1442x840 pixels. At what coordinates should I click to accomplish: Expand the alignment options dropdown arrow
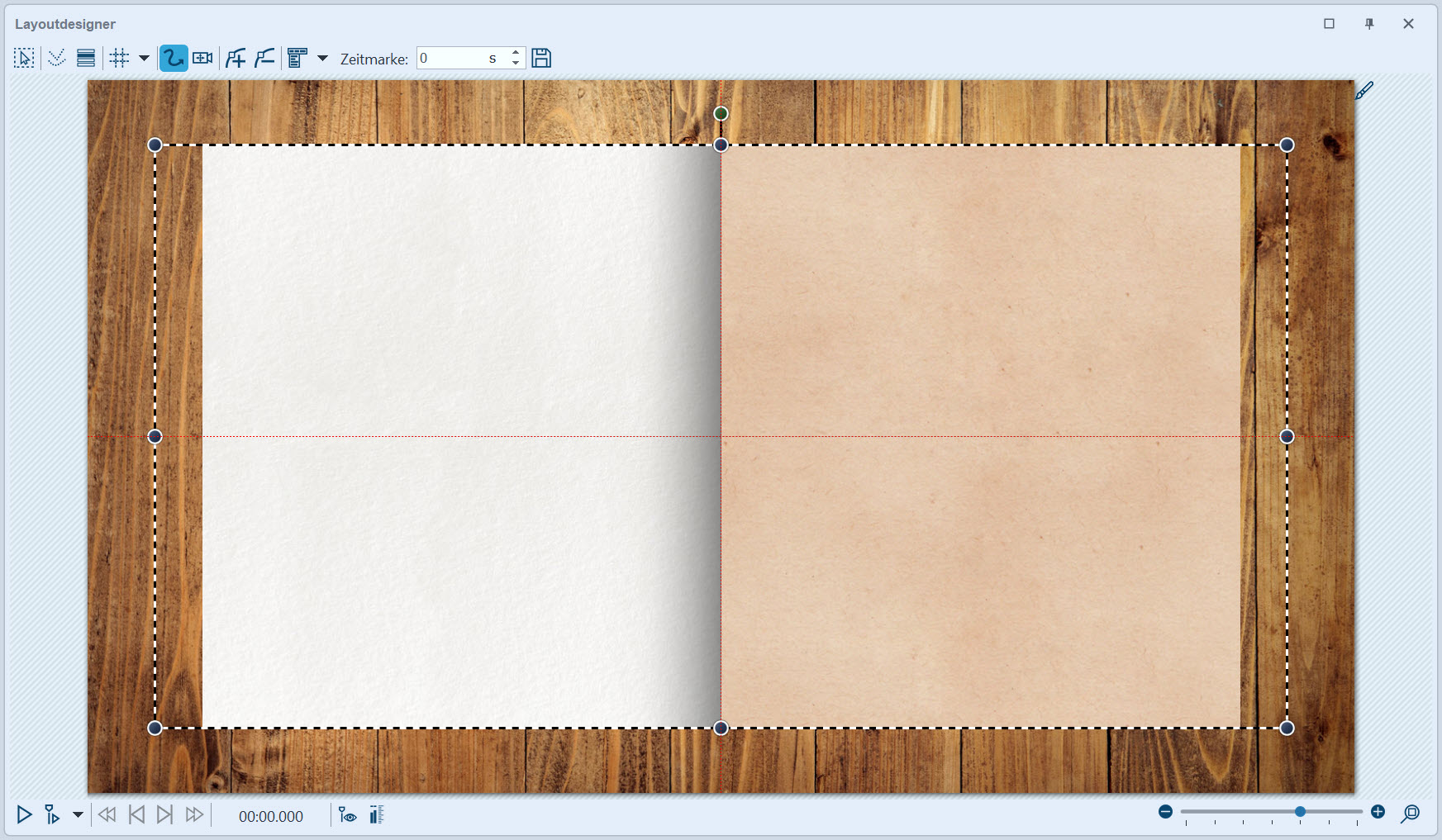(x=323, y=58)
